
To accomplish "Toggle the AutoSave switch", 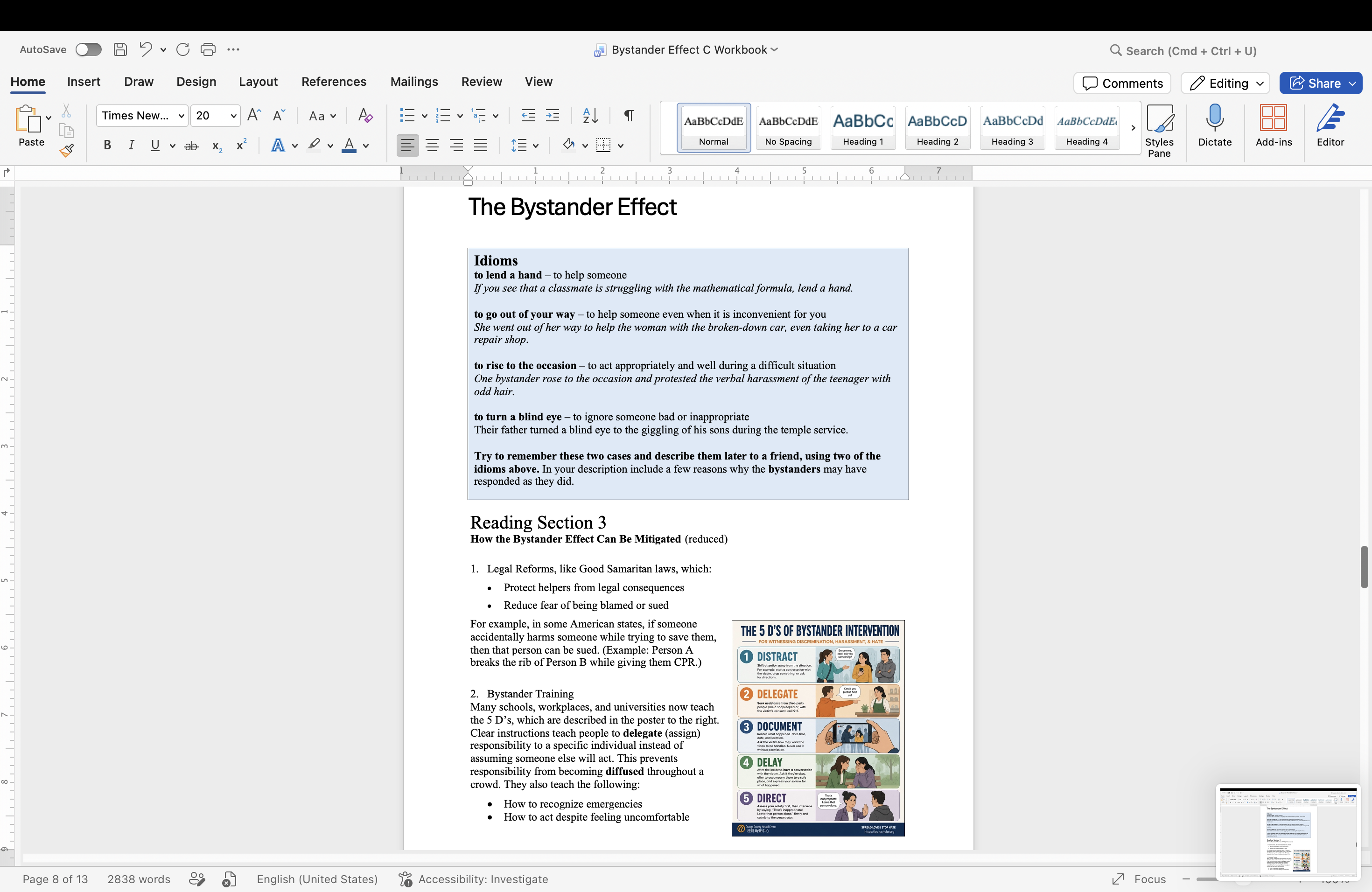I will (88, 49).
